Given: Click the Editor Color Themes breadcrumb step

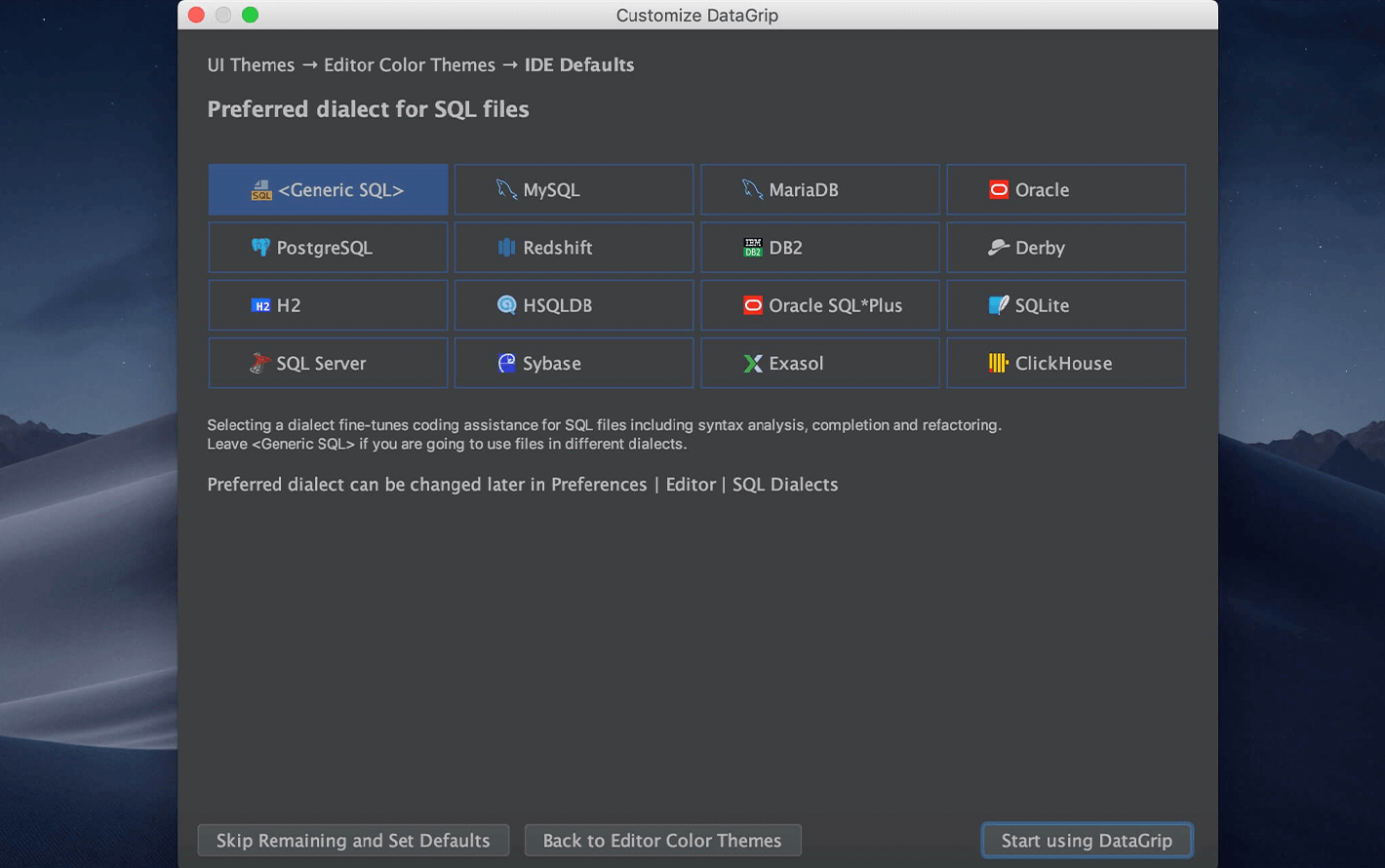Looking at the screenshot, I should pos(410,64).
